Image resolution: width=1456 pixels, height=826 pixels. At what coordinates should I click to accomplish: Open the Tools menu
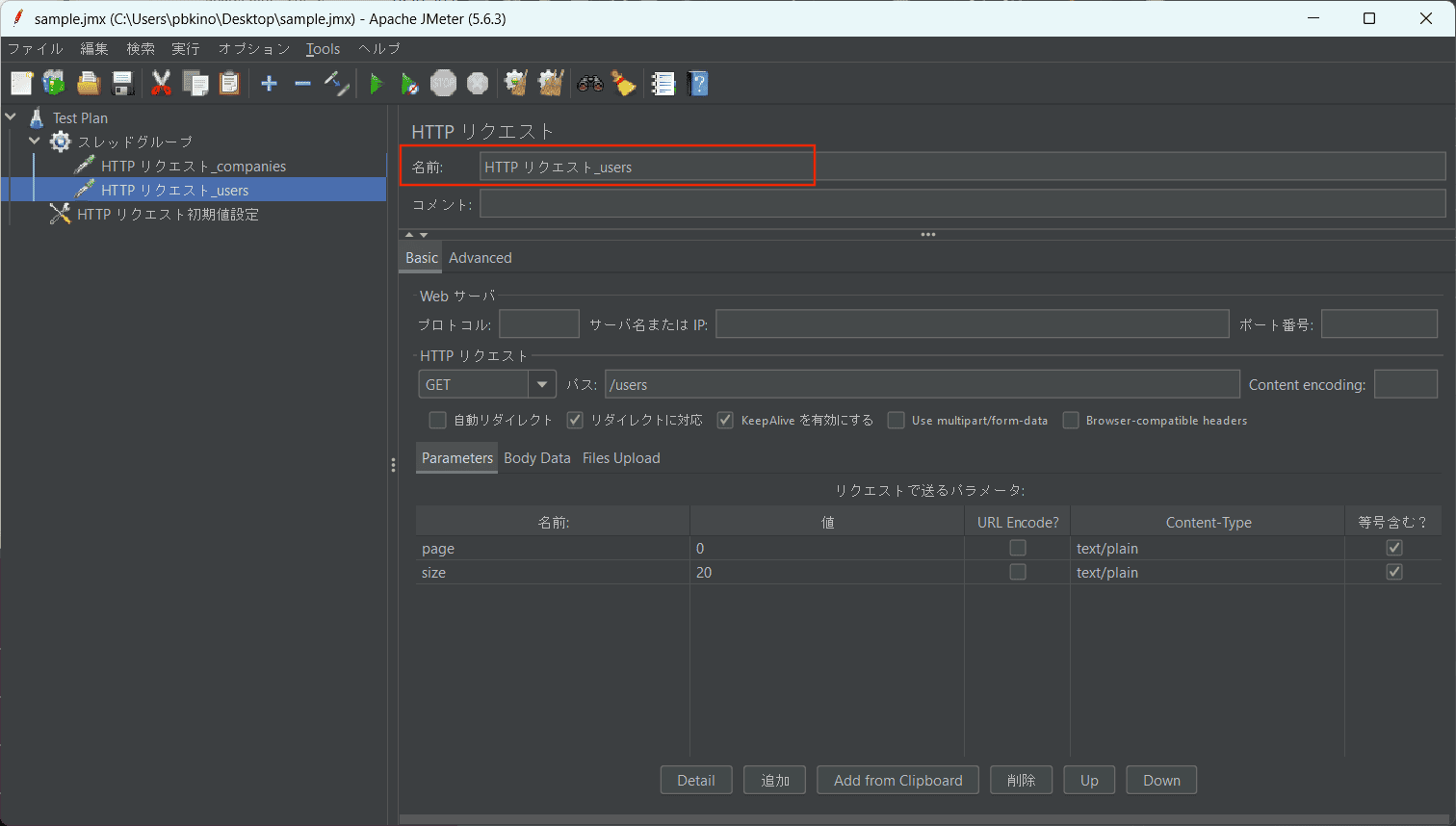pos(323,48)
